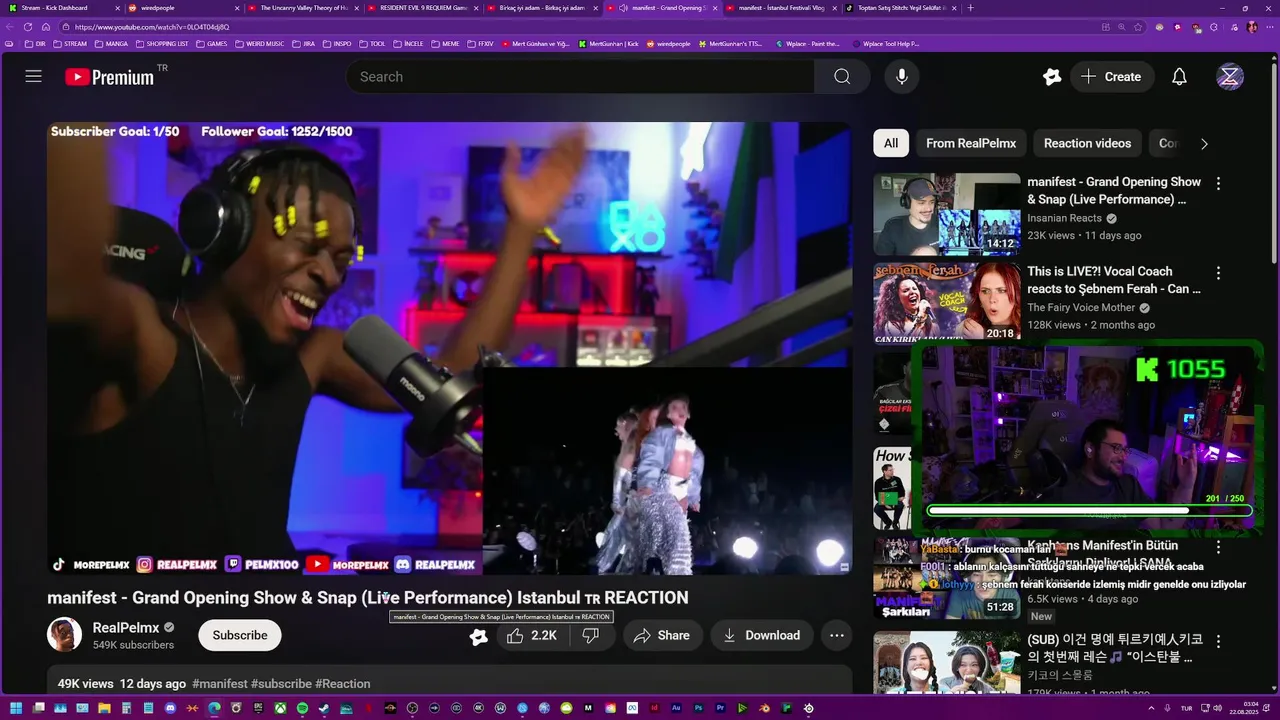Click the Download button
The image size is (1280, 720).
(x=762, y=635)
